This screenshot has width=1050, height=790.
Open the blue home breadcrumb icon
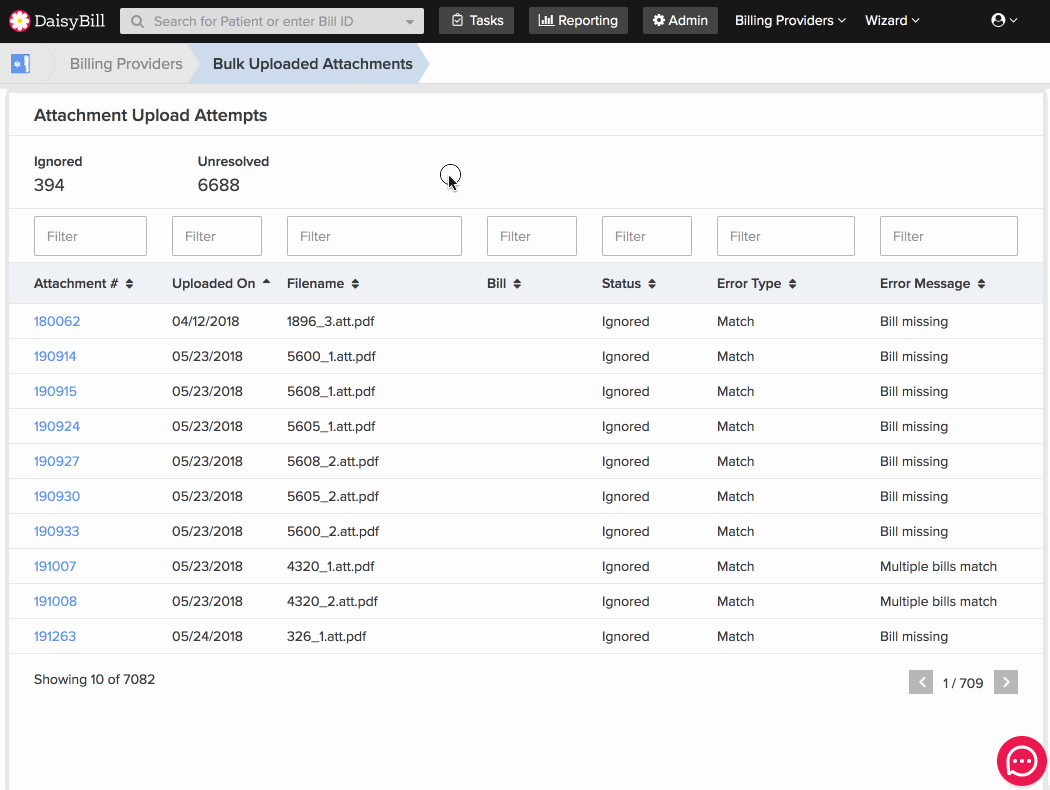coord(20,64)
